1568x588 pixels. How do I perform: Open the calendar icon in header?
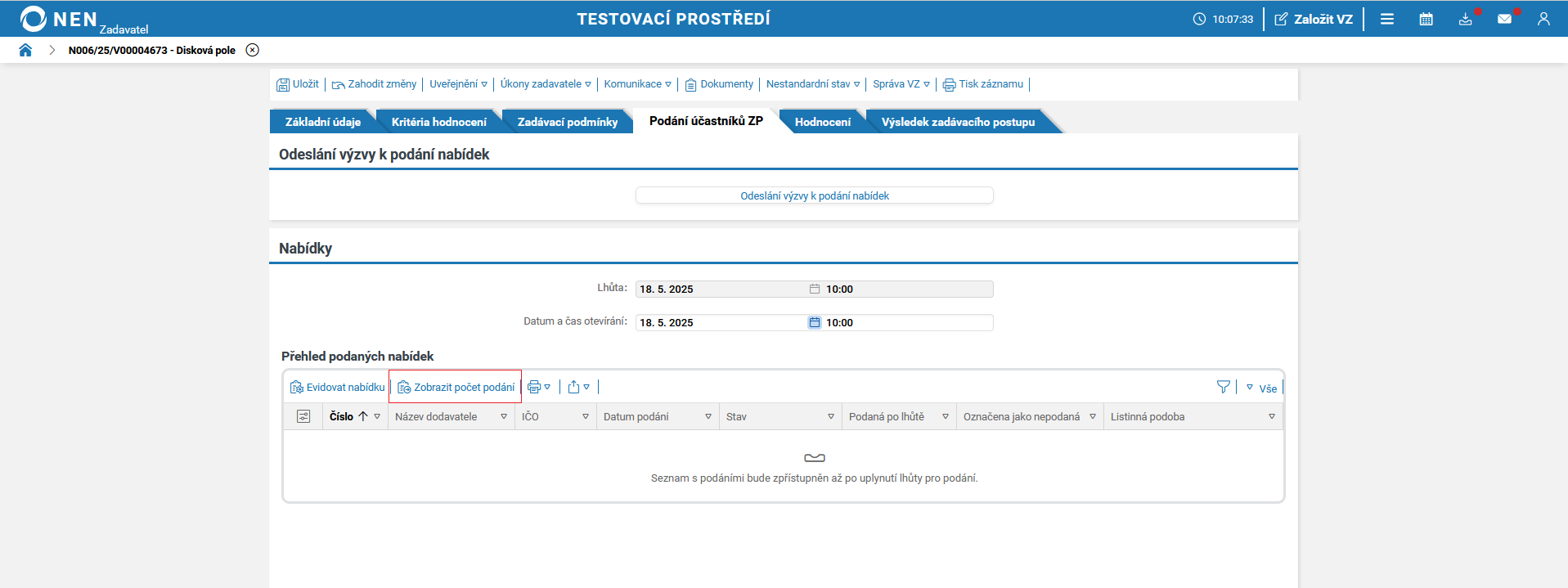1426,19
